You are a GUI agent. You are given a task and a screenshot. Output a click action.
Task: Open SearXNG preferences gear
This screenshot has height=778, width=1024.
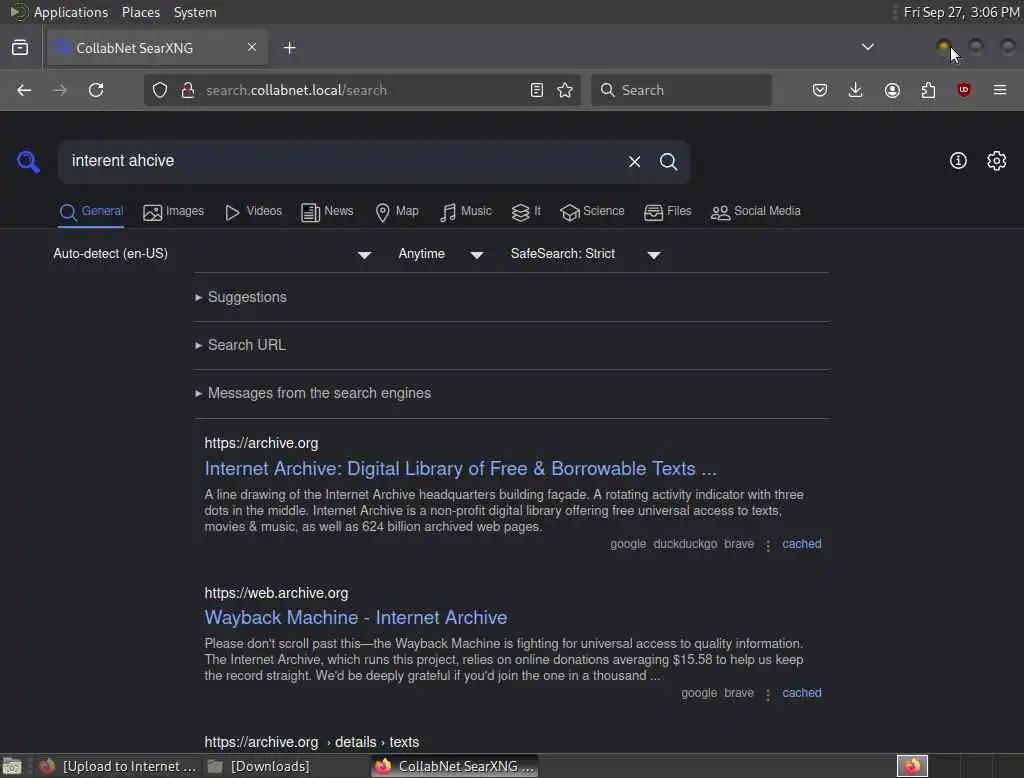tap(996, 161)
